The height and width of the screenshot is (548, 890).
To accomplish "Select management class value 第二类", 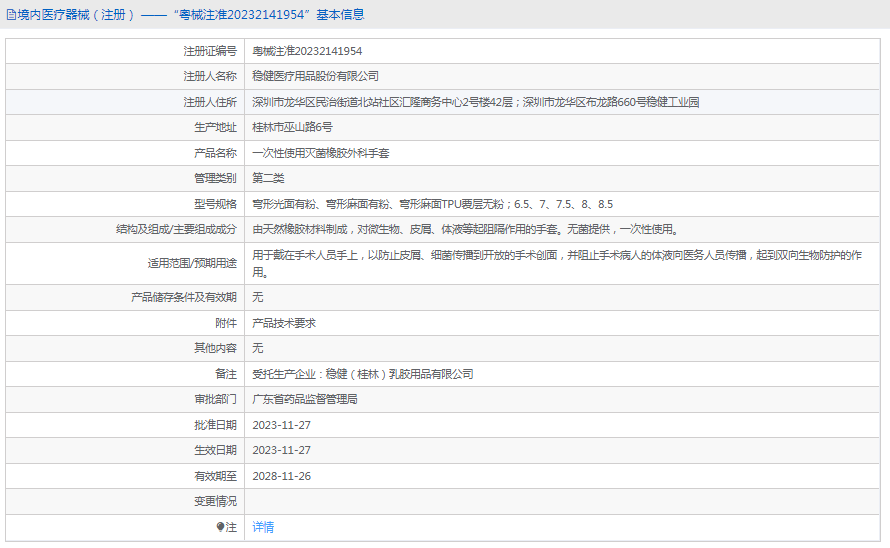I will click(268, 178).
